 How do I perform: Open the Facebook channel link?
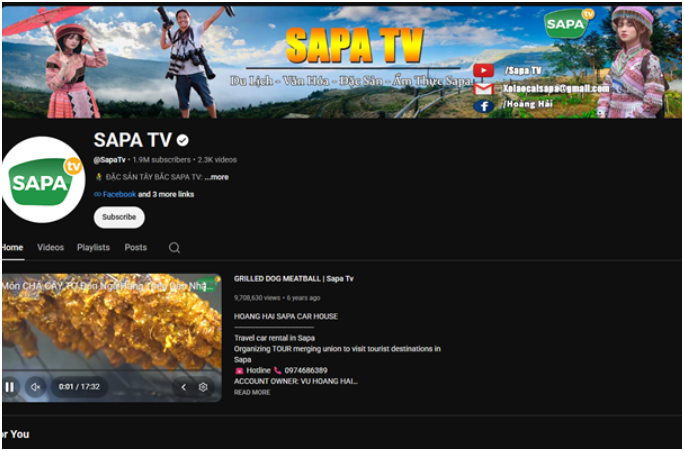[x=119, y=195]
